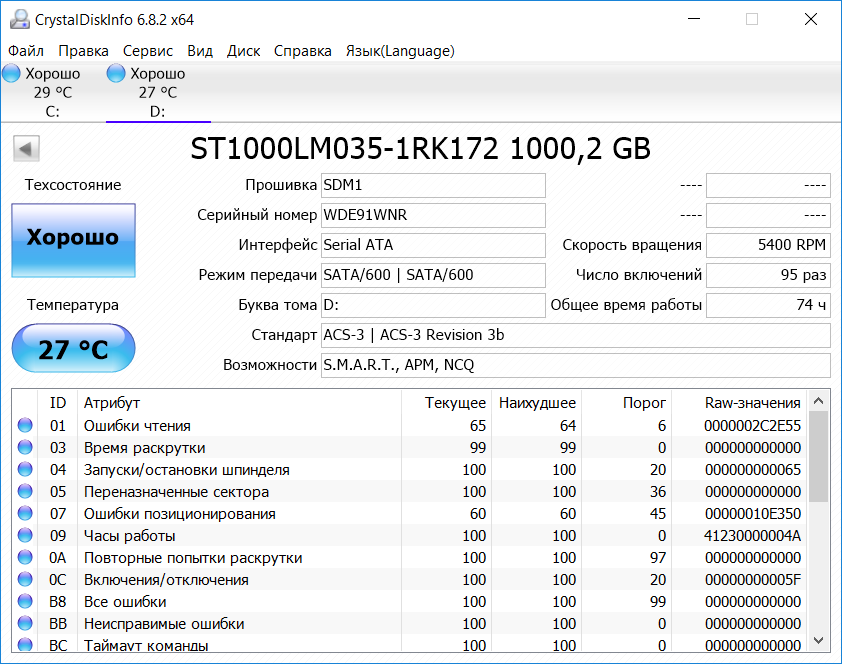842x664 pixels.
Task: Click status orb for Время раскрутки row
Action: click(x=25, y=447)
